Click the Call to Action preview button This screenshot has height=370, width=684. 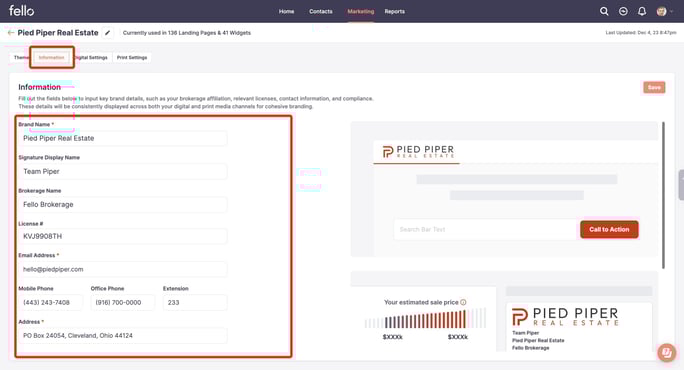(x=609, y=230)
